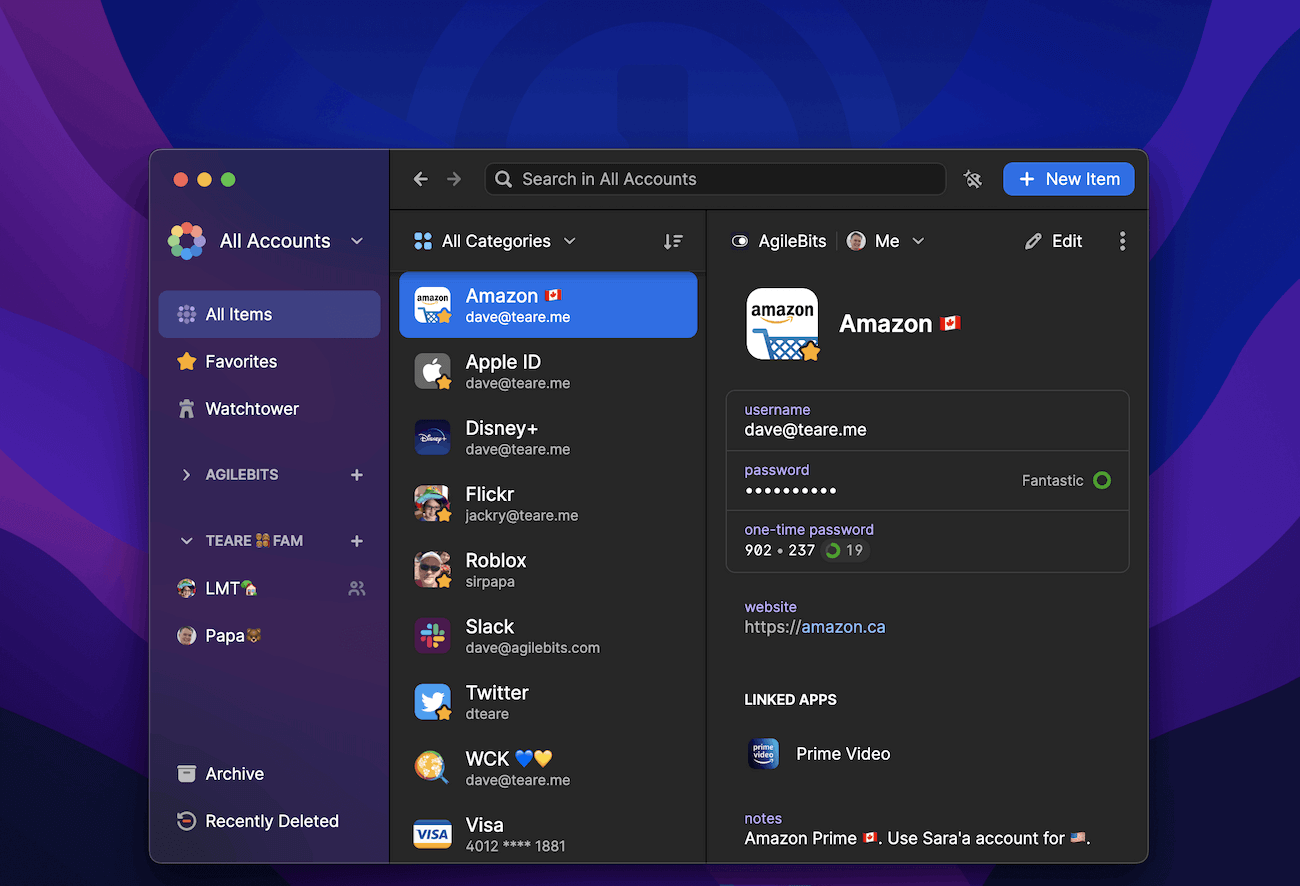Click the Slack item icon in list

(x=432, y=636)
